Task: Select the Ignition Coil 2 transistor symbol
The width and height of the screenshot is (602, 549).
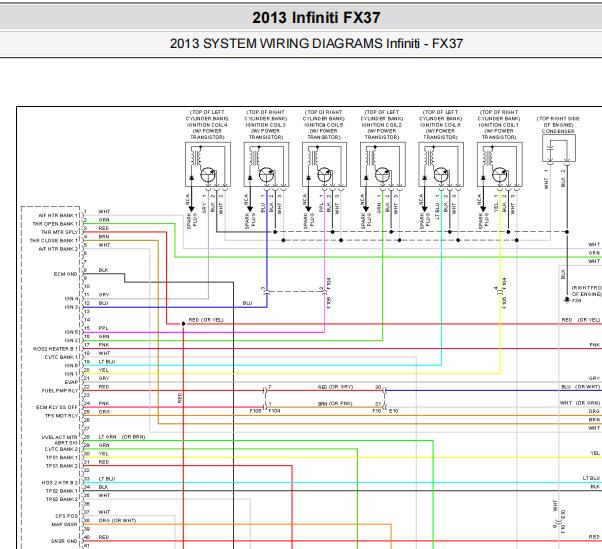Action: point(383,175)
